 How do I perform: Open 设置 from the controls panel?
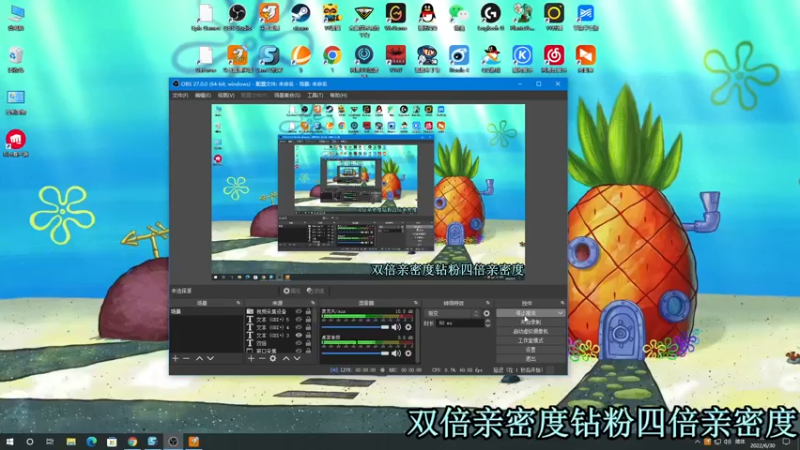[x=531, y=349]
